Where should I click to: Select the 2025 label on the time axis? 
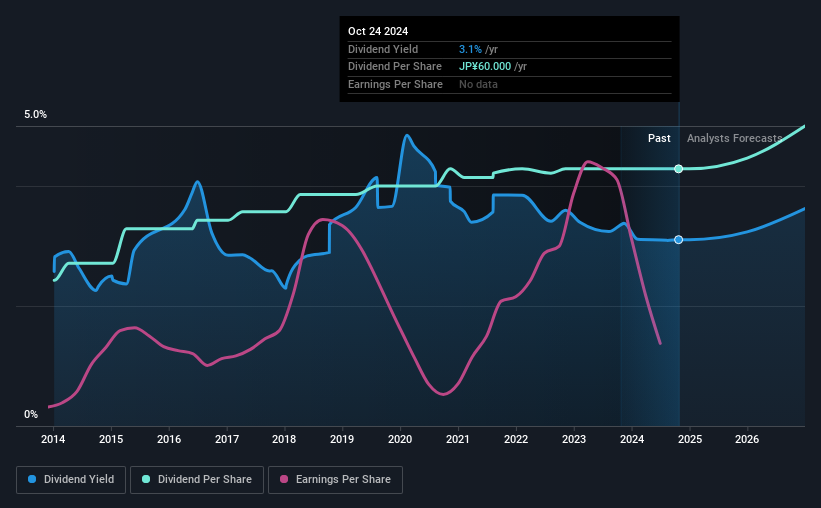coord(690,439)
